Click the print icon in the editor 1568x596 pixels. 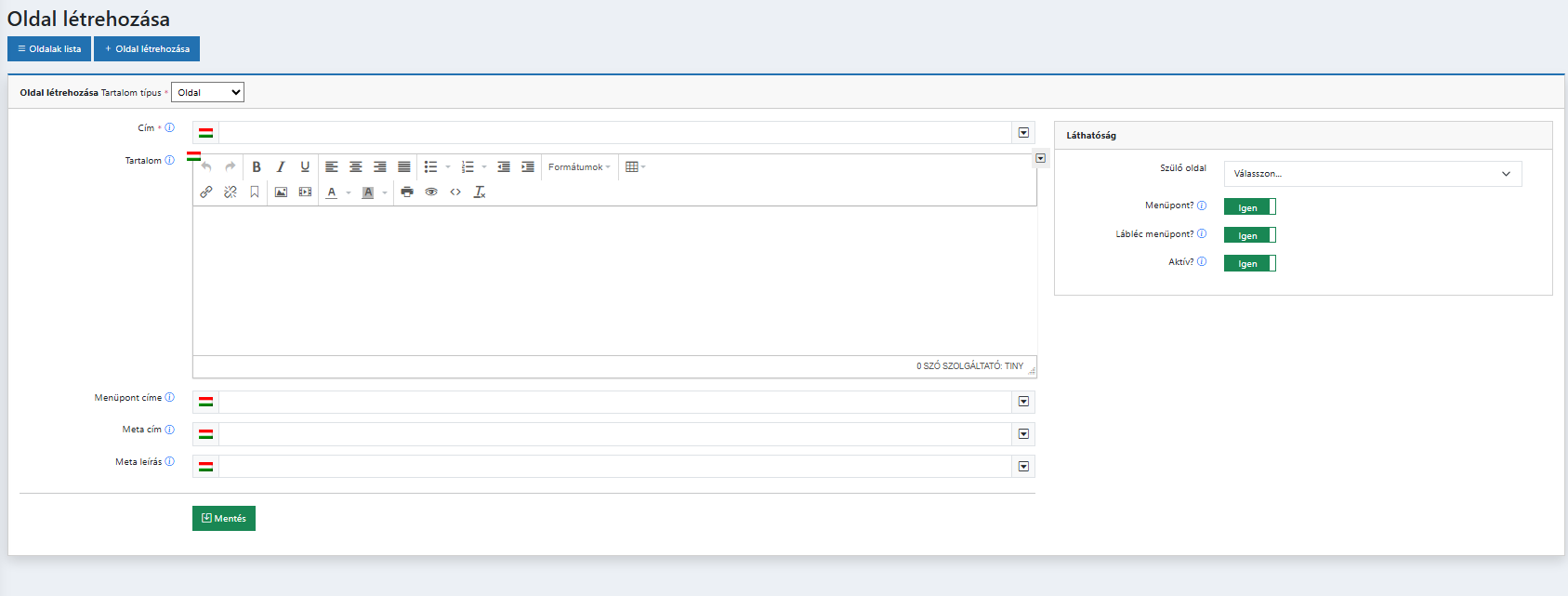click(407, 192)
